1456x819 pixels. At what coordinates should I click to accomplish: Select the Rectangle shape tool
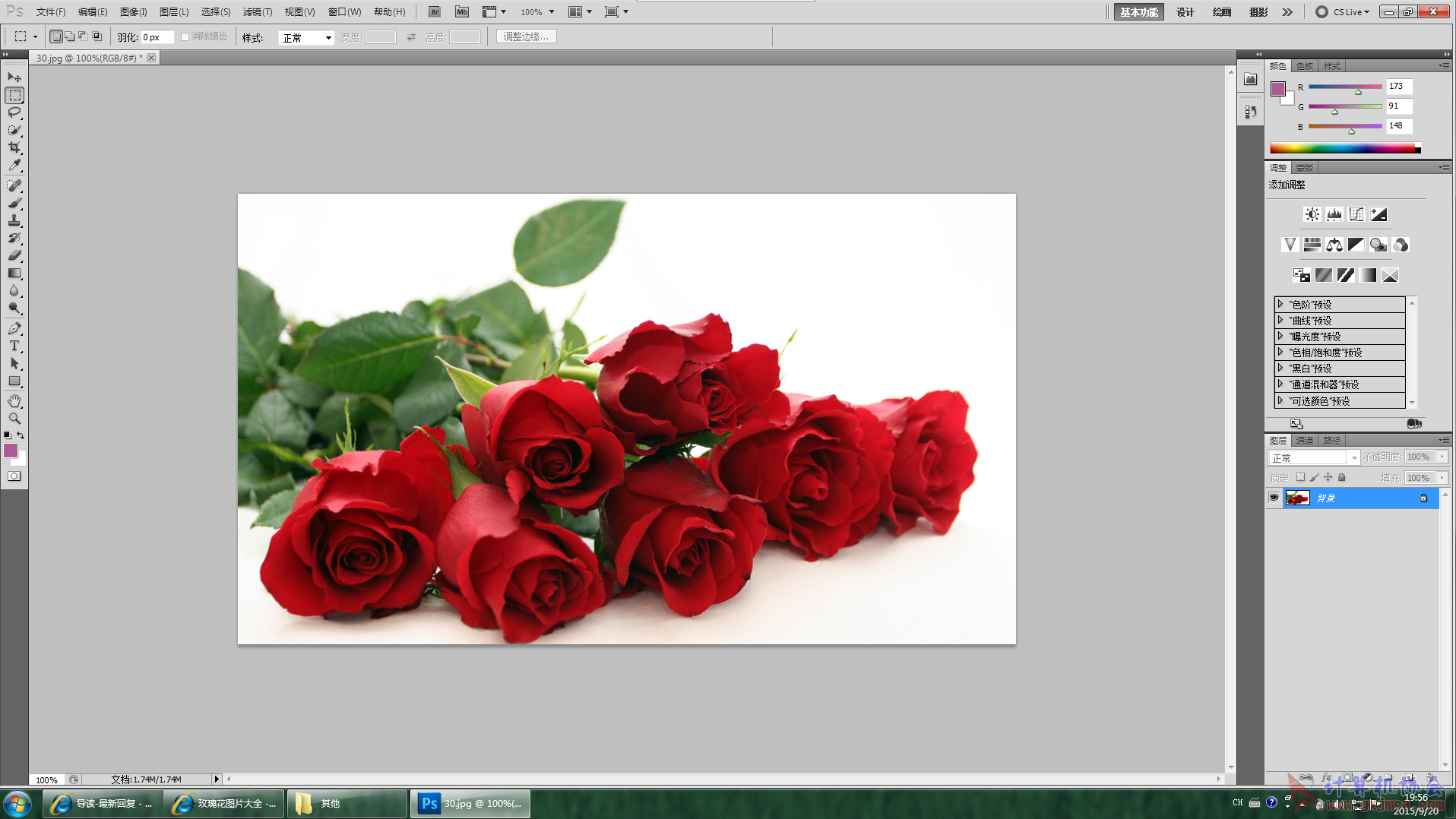14,381
